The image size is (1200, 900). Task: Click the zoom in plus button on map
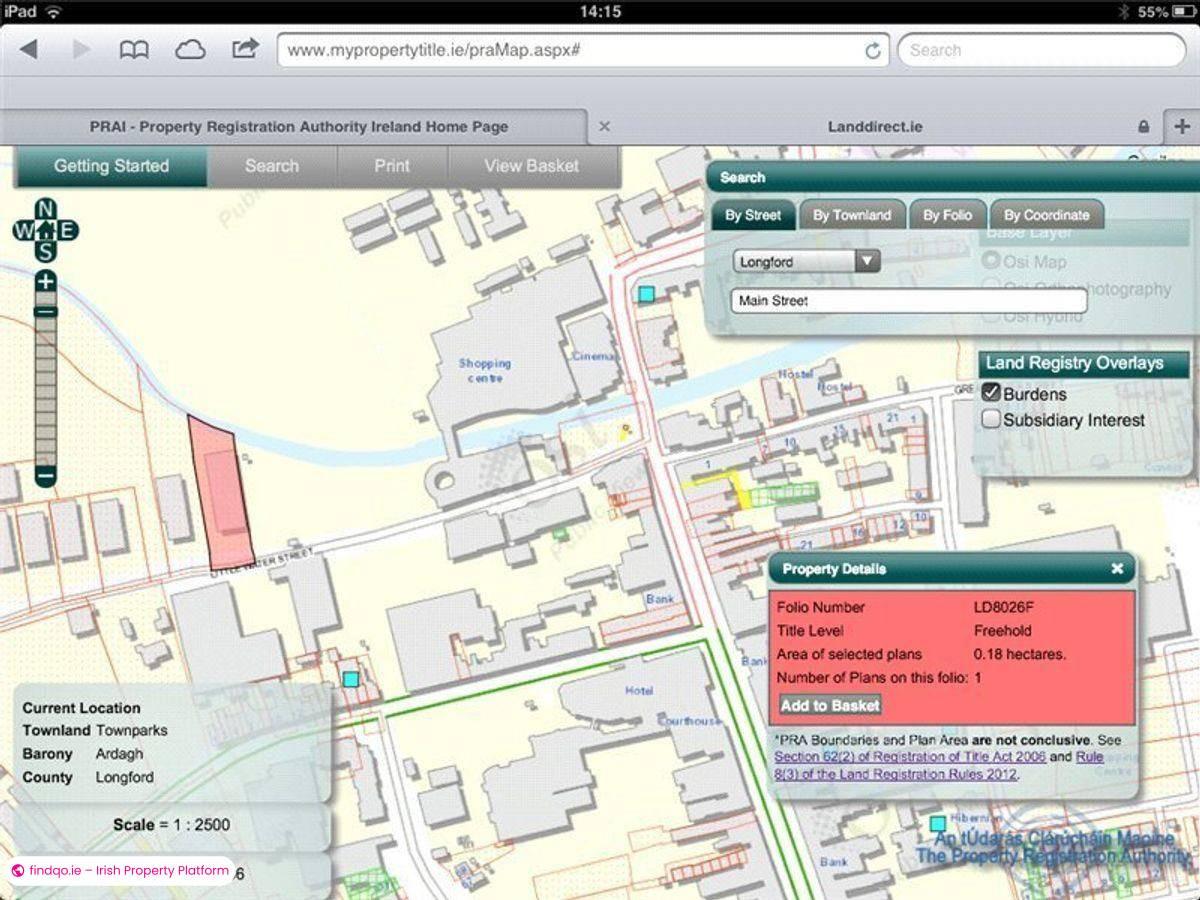[x=45, y=282]
